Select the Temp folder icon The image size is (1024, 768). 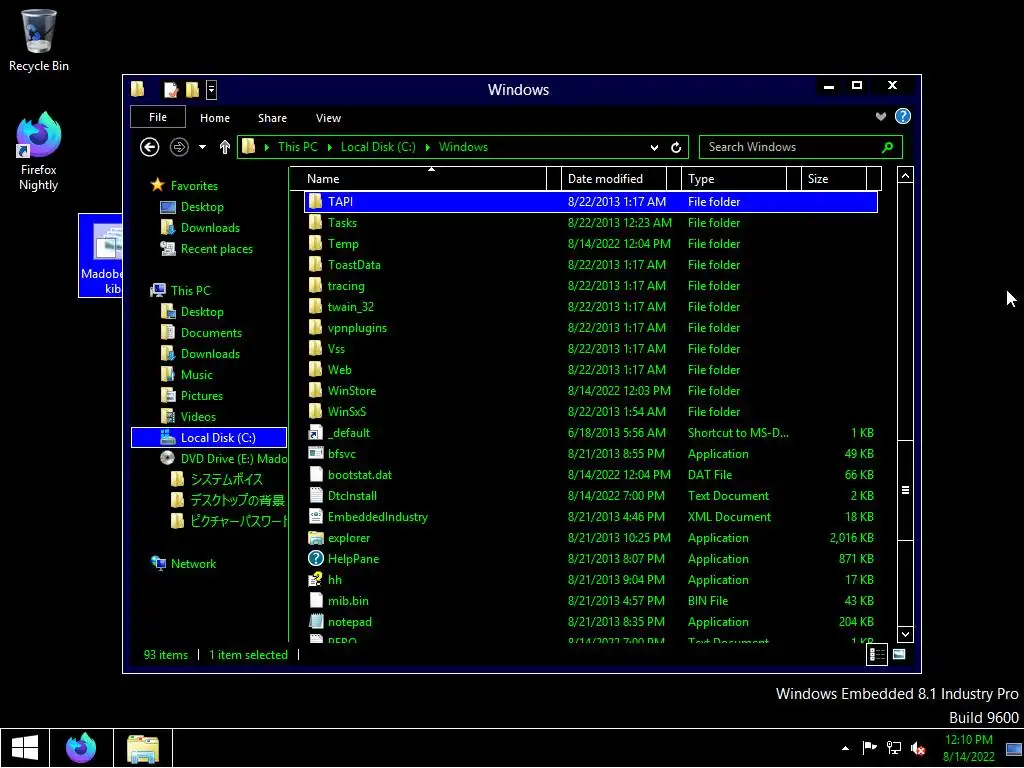tap(316, 244)
